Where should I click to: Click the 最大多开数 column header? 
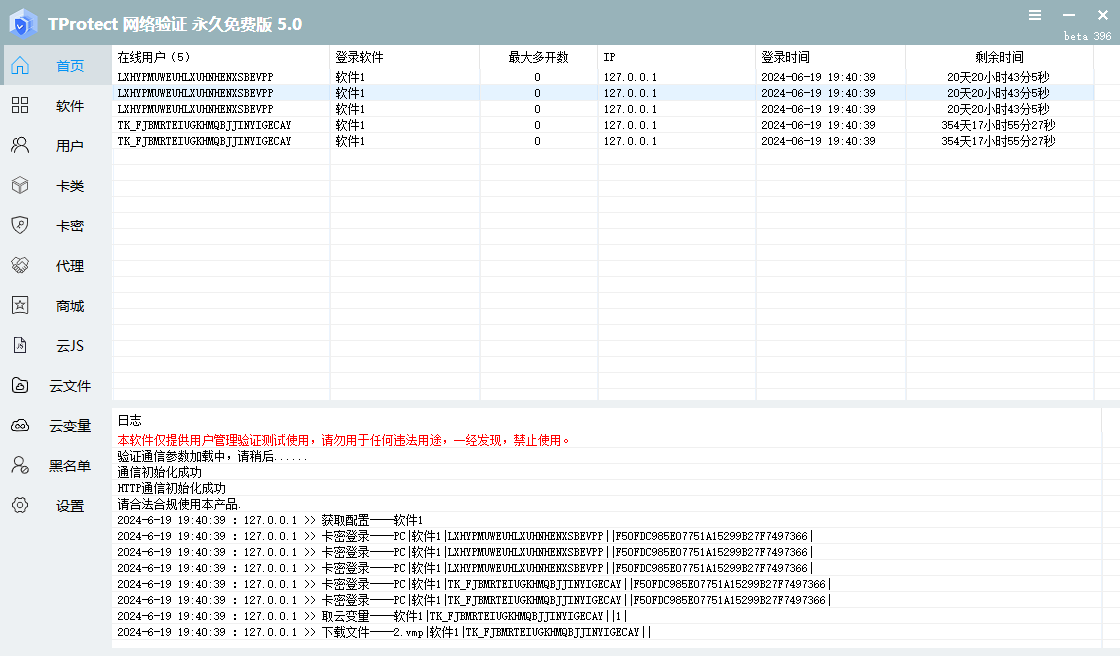coord(537,57)
